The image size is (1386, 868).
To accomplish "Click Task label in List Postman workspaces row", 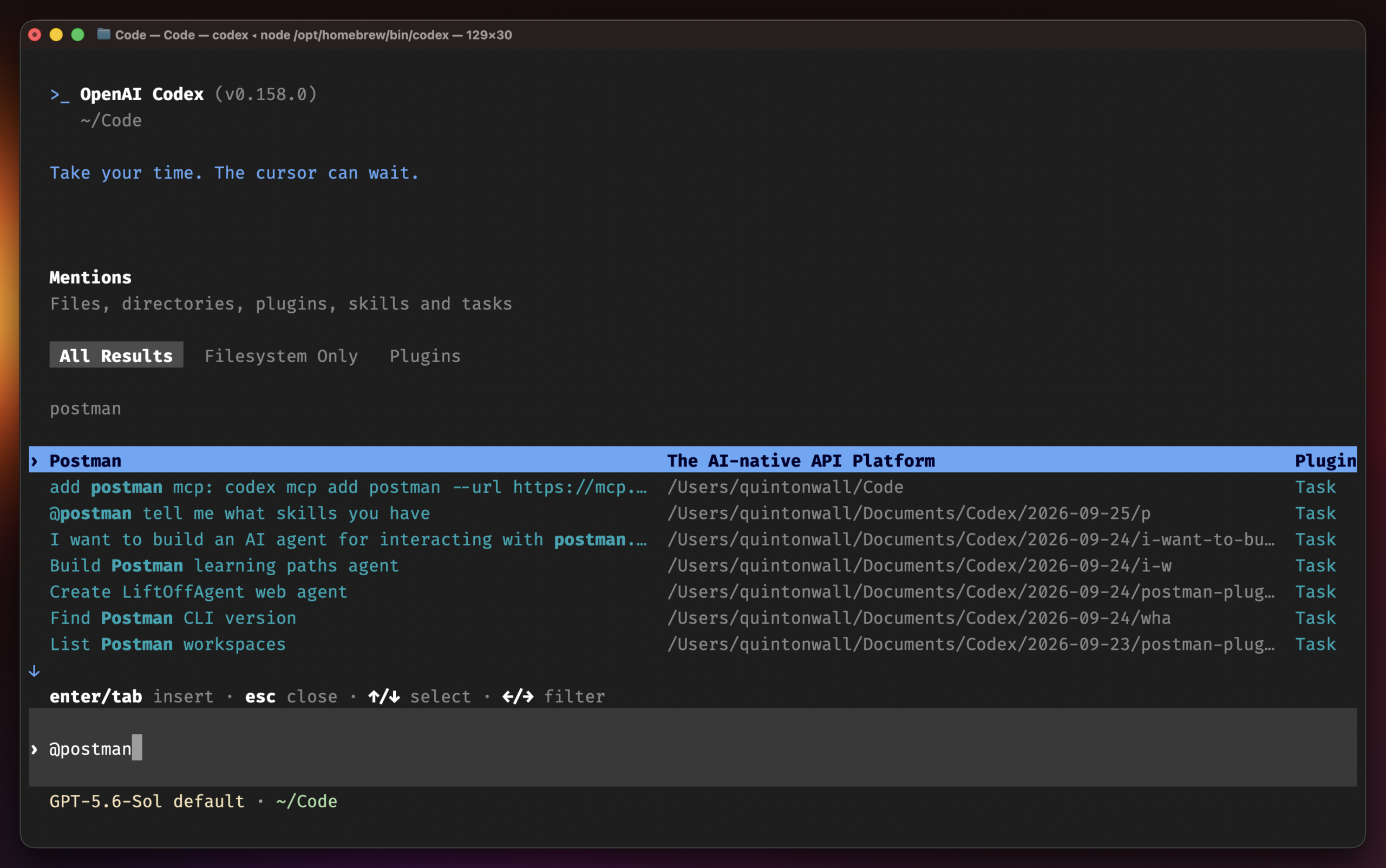I will click(1316, 644).
